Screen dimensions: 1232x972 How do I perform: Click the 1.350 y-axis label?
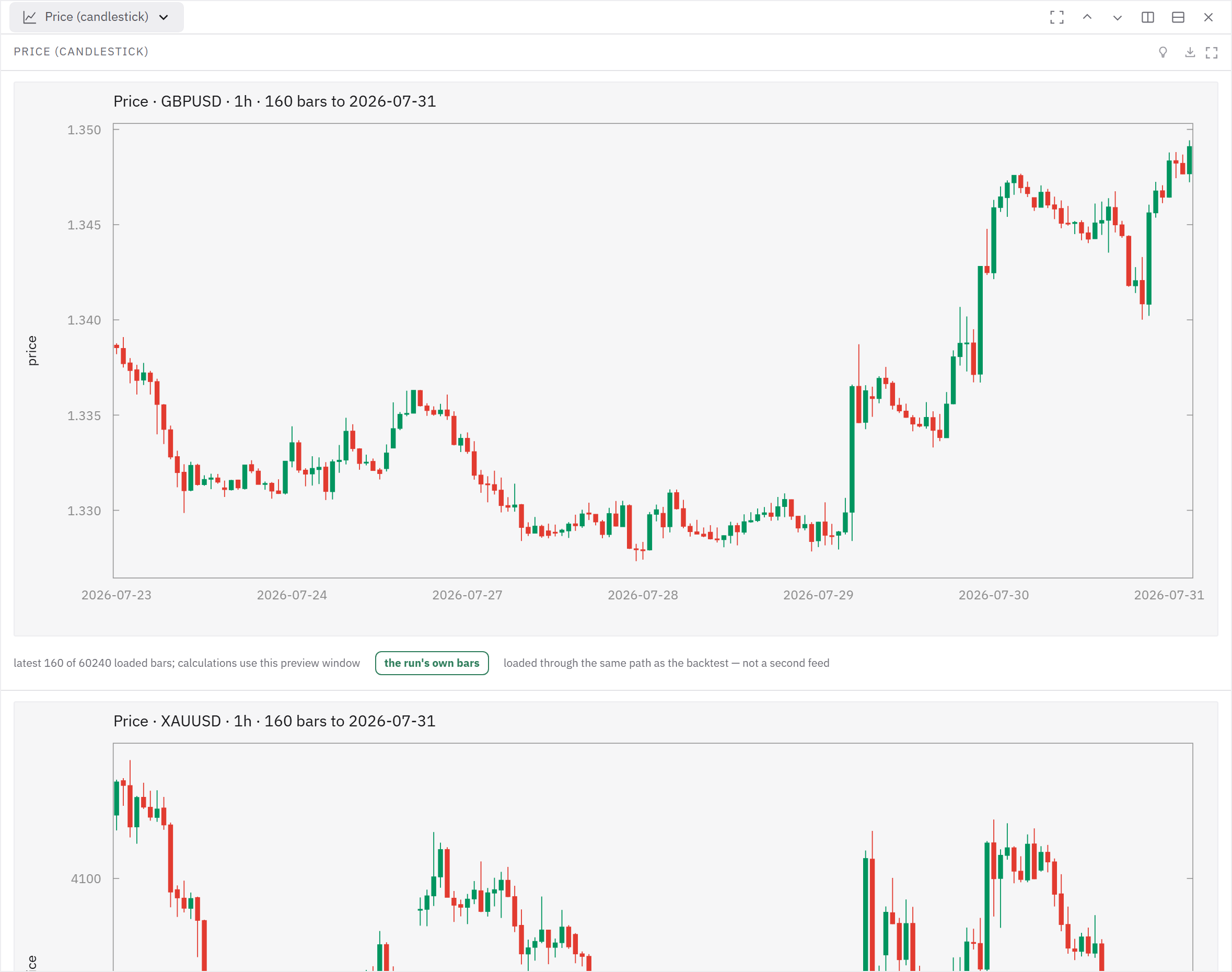[x=84, y=130]
